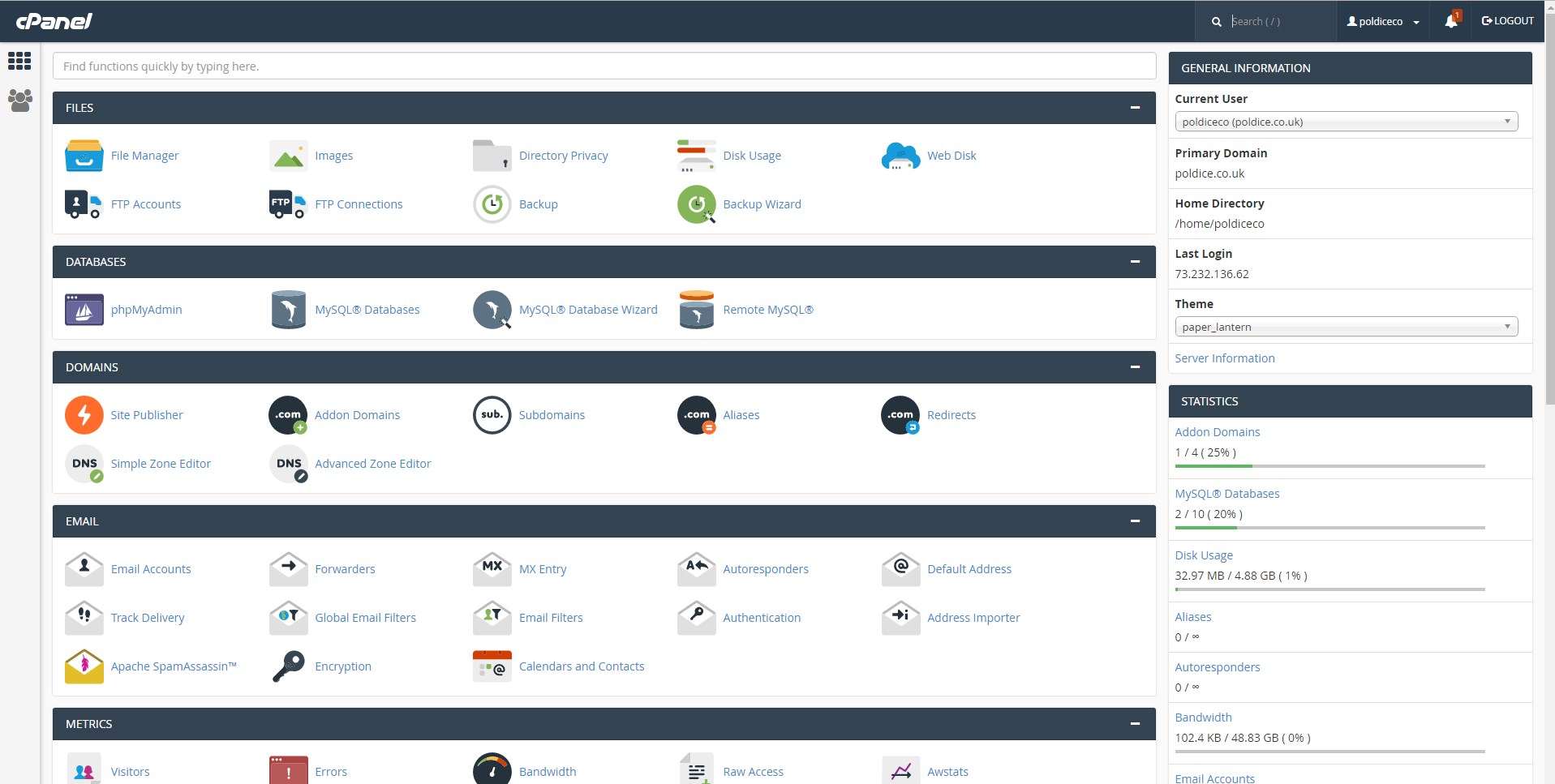Open the User Manager sidebar icon

[x=19, y=101]
